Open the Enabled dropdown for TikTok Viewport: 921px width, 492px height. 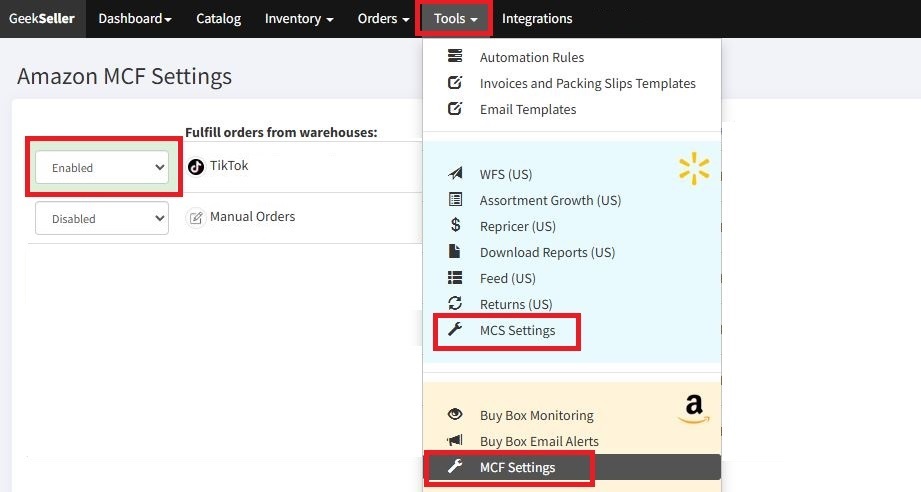coord(102,168)
